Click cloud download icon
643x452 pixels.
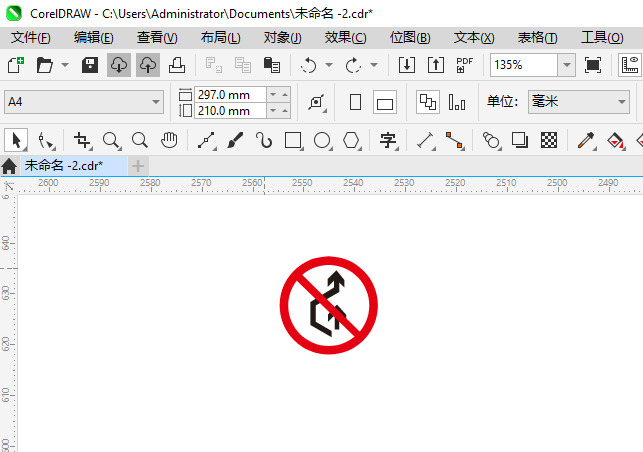click(x=119, y=65)
